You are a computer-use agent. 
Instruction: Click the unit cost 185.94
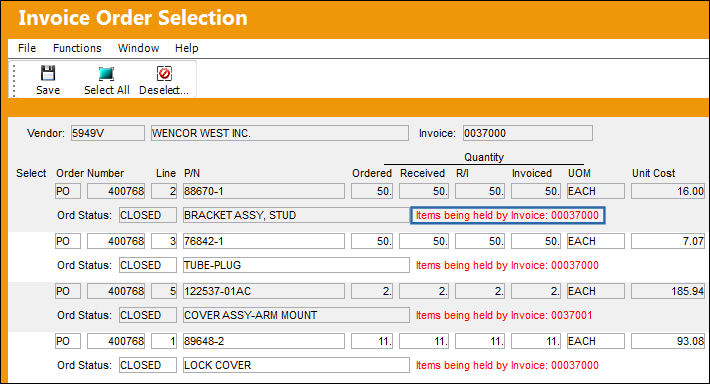point(668,291)
